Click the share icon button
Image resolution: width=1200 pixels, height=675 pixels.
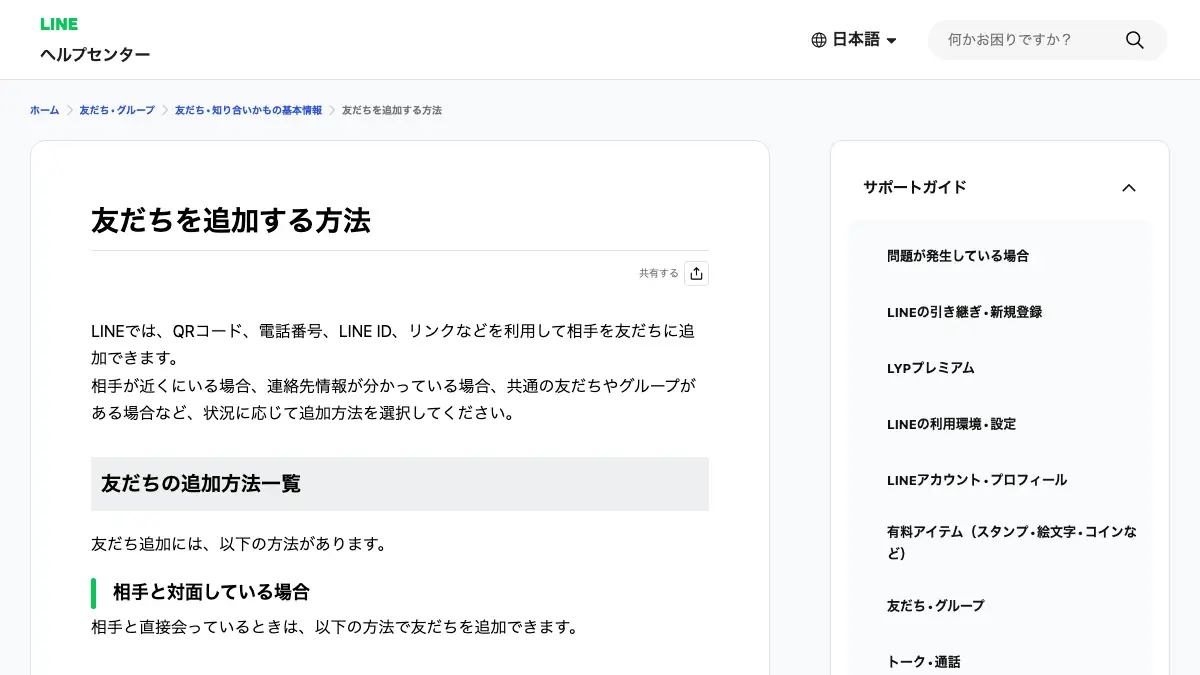click(x=697, y=273)
